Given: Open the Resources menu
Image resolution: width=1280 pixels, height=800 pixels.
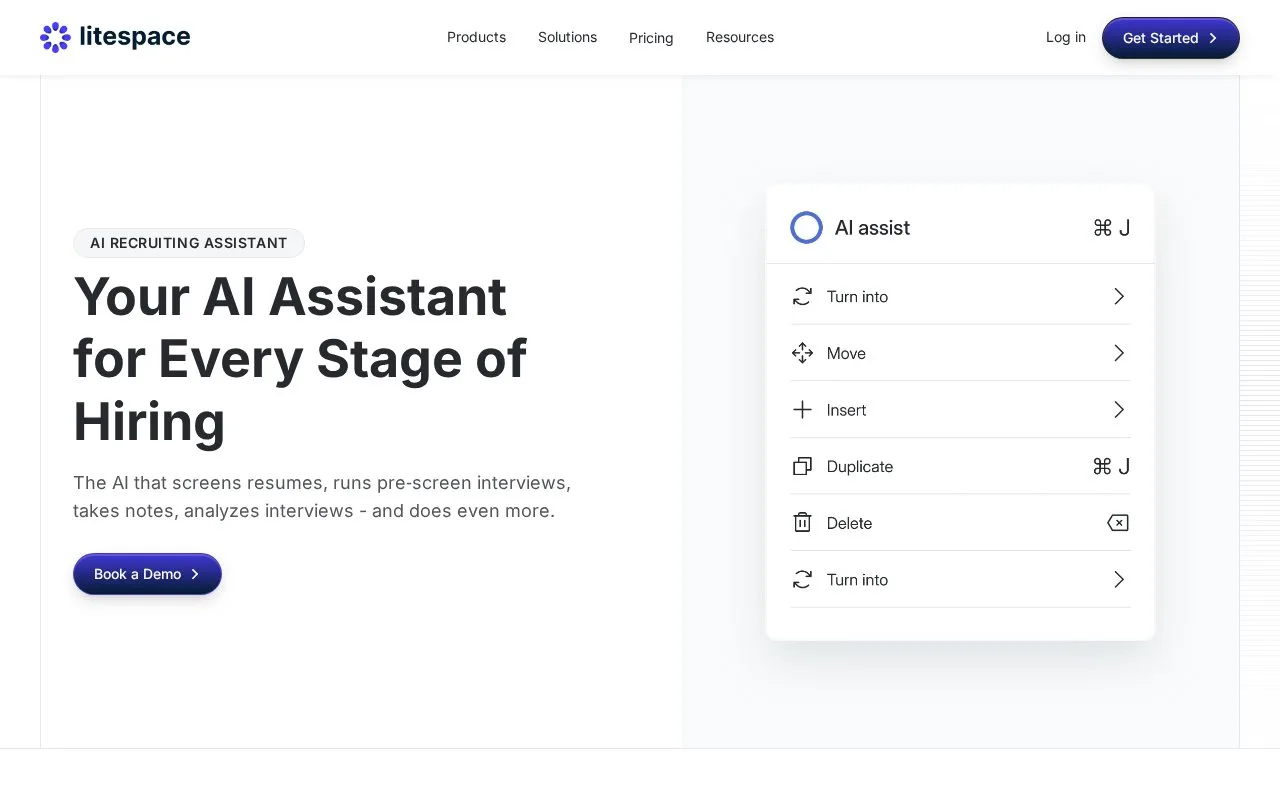Looking at the screenshot, I should pos(740,37).
